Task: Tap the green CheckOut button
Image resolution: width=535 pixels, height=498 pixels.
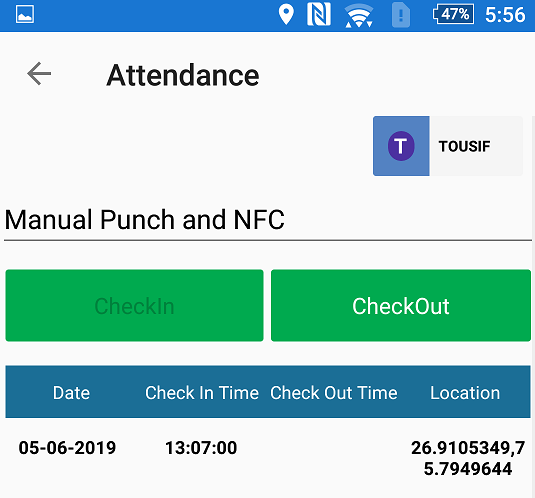Action: click(x=401, y=305)
